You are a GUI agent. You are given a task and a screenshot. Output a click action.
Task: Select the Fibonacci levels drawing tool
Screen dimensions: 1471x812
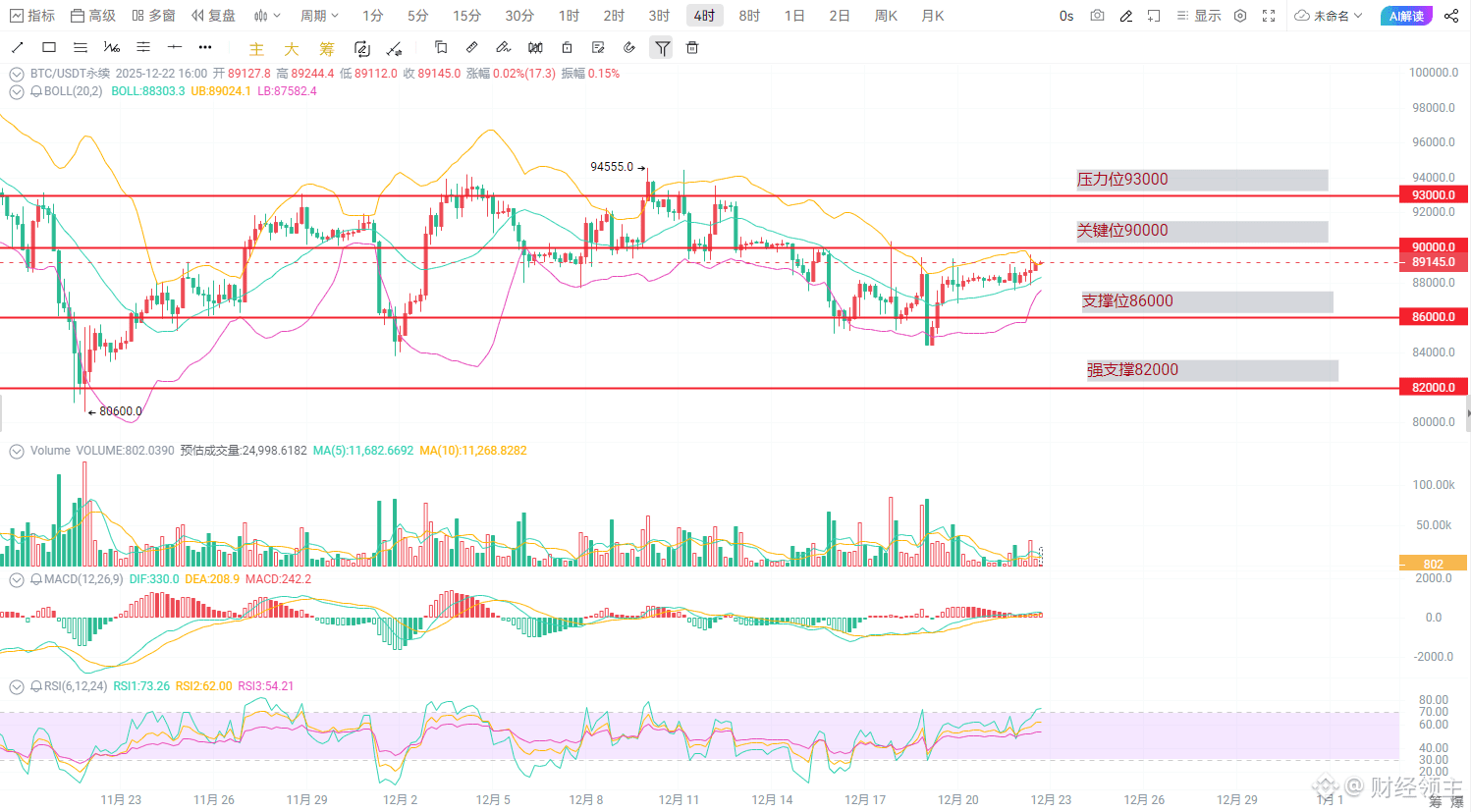[x=143, y=47]
